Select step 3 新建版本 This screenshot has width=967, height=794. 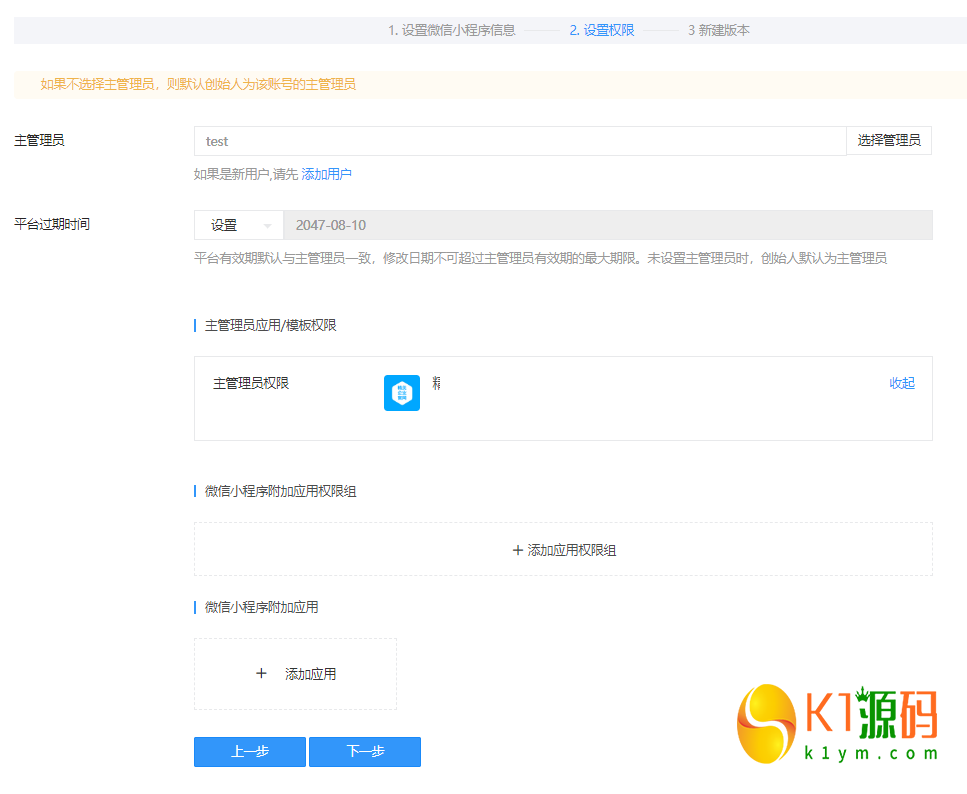click(x=718, y=30)
